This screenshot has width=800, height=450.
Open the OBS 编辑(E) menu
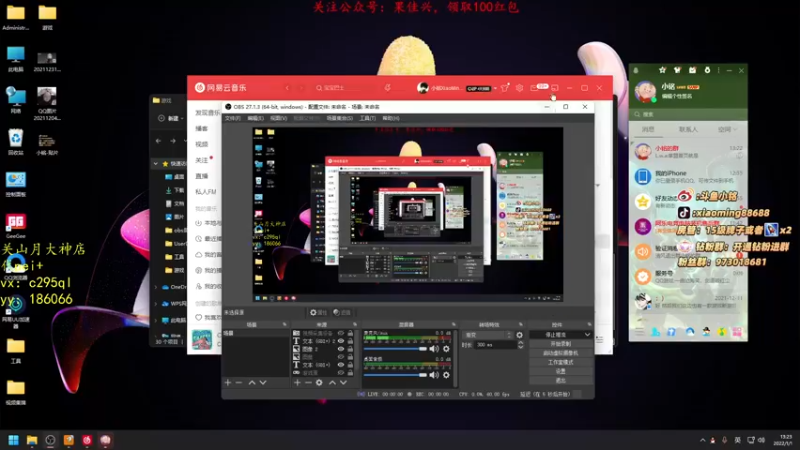click(256, 118)
